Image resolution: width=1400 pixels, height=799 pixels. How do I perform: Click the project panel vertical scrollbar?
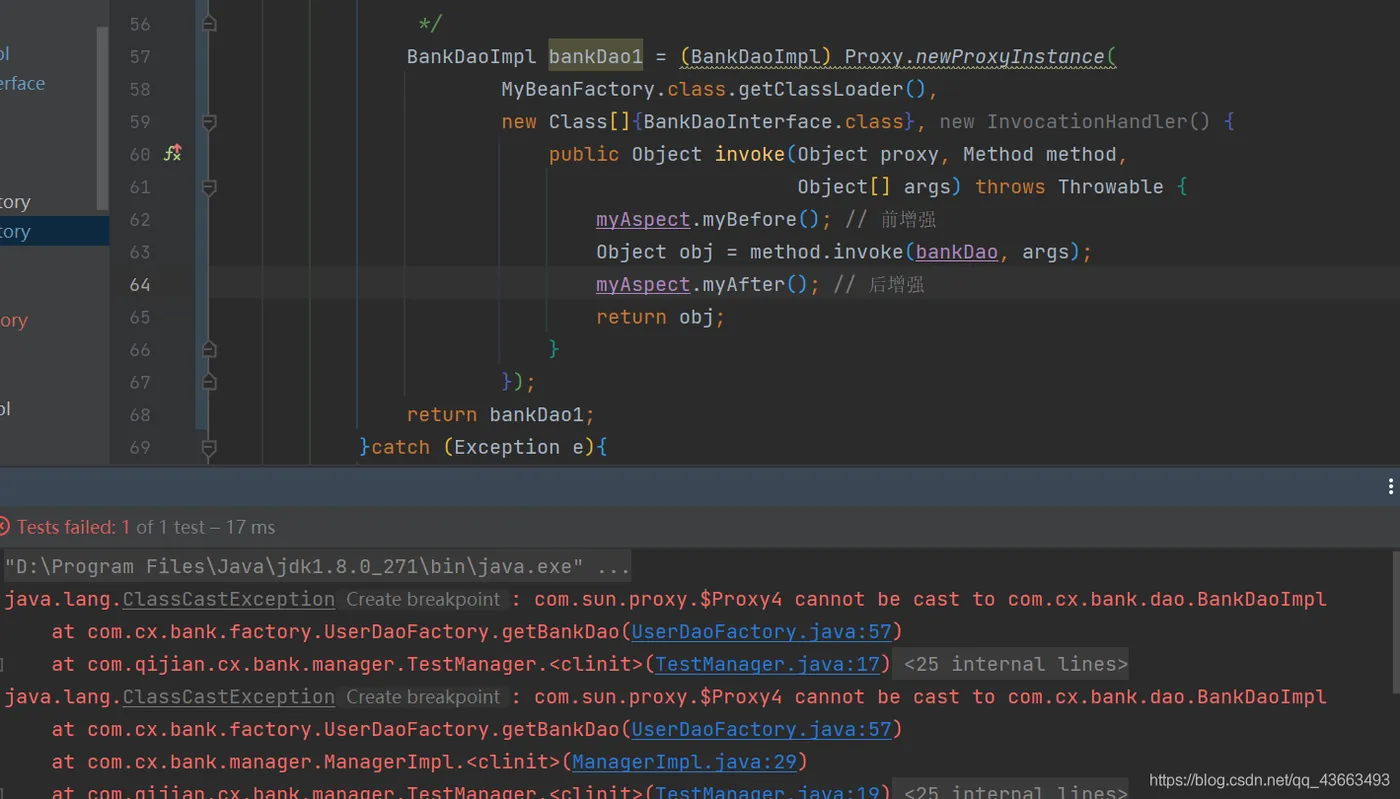click(102, 118)
